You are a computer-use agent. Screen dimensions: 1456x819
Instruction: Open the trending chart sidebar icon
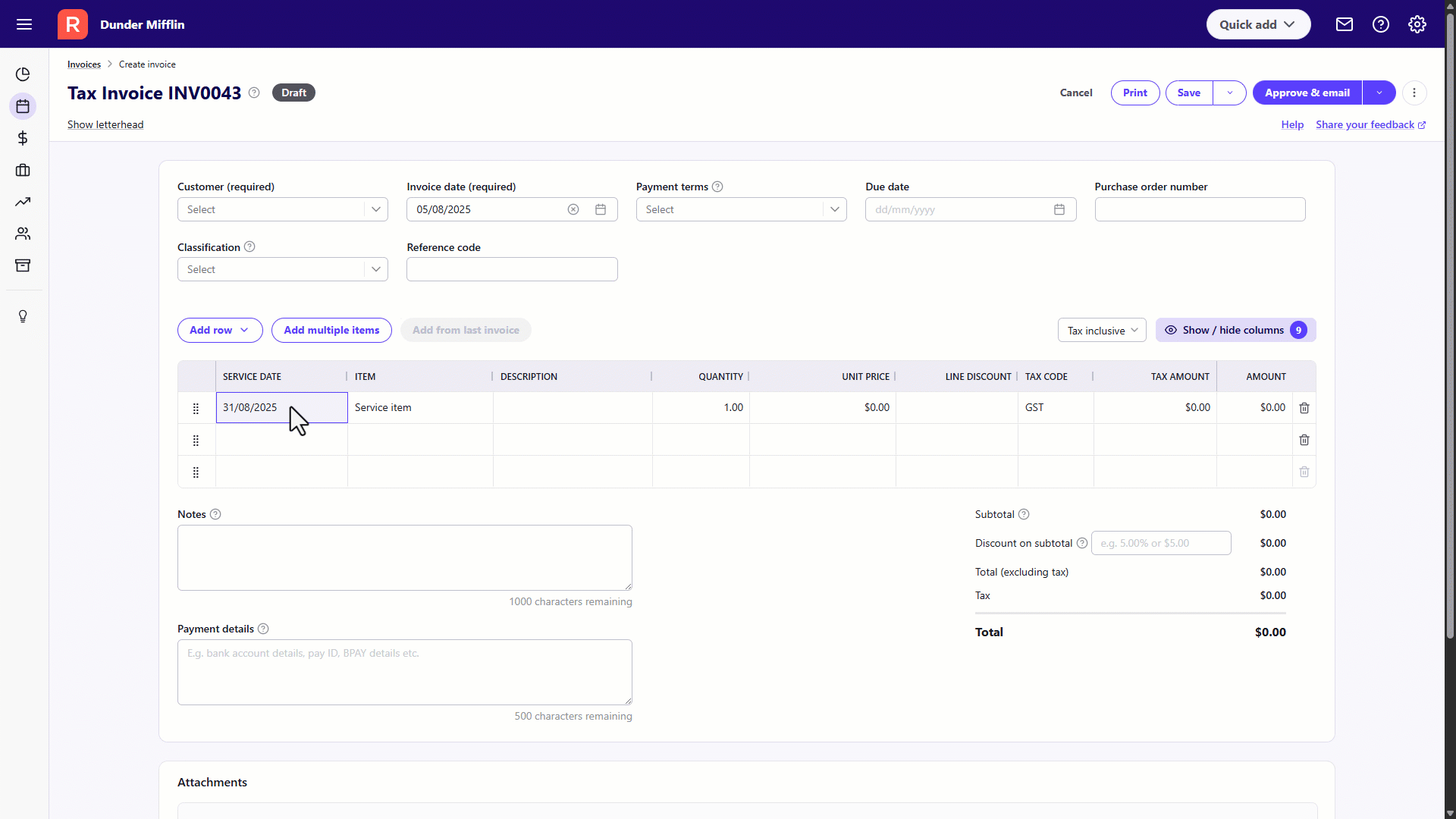23,202
